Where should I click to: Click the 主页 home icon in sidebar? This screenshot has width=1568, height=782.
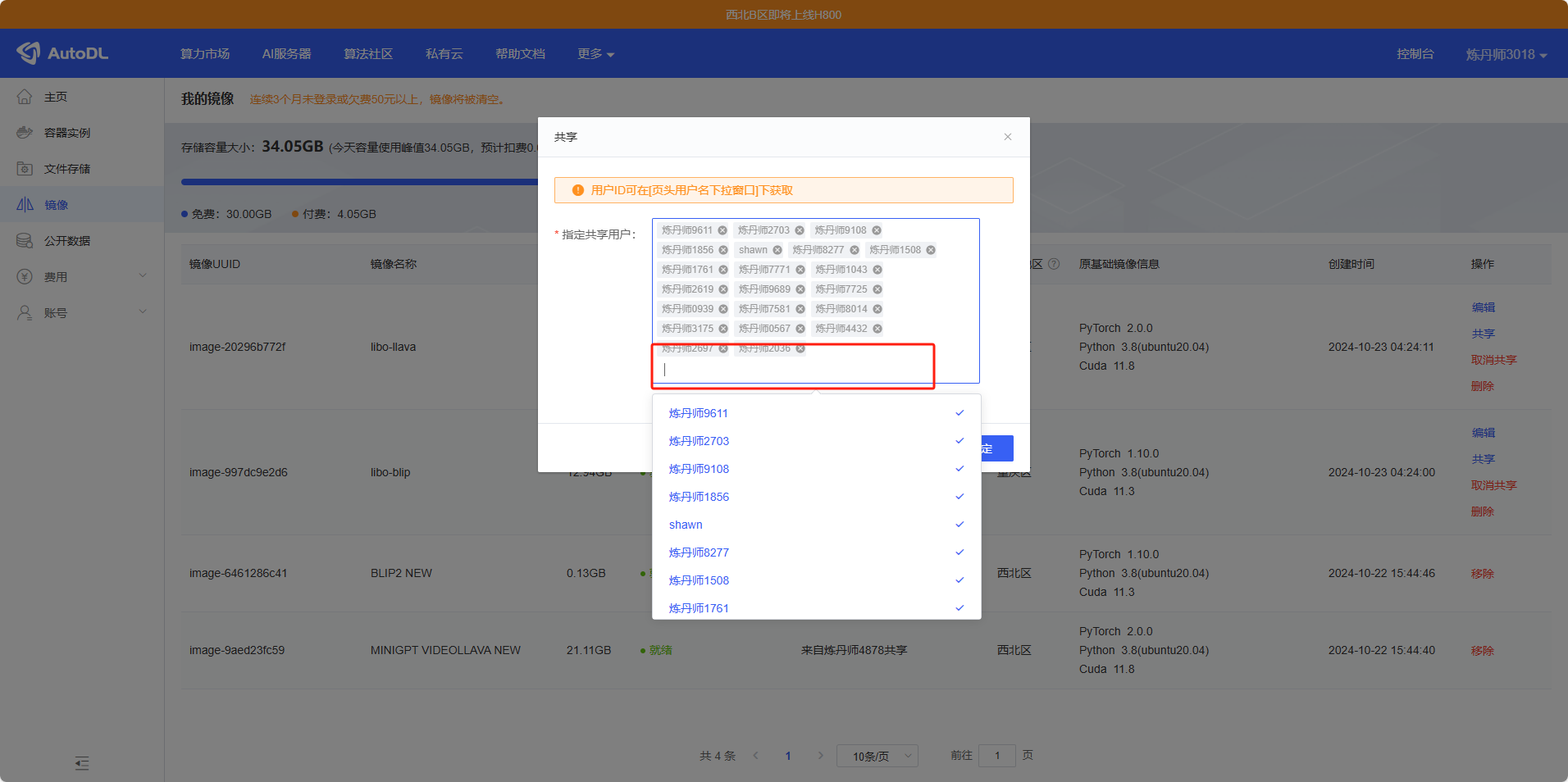coord(25,97)
